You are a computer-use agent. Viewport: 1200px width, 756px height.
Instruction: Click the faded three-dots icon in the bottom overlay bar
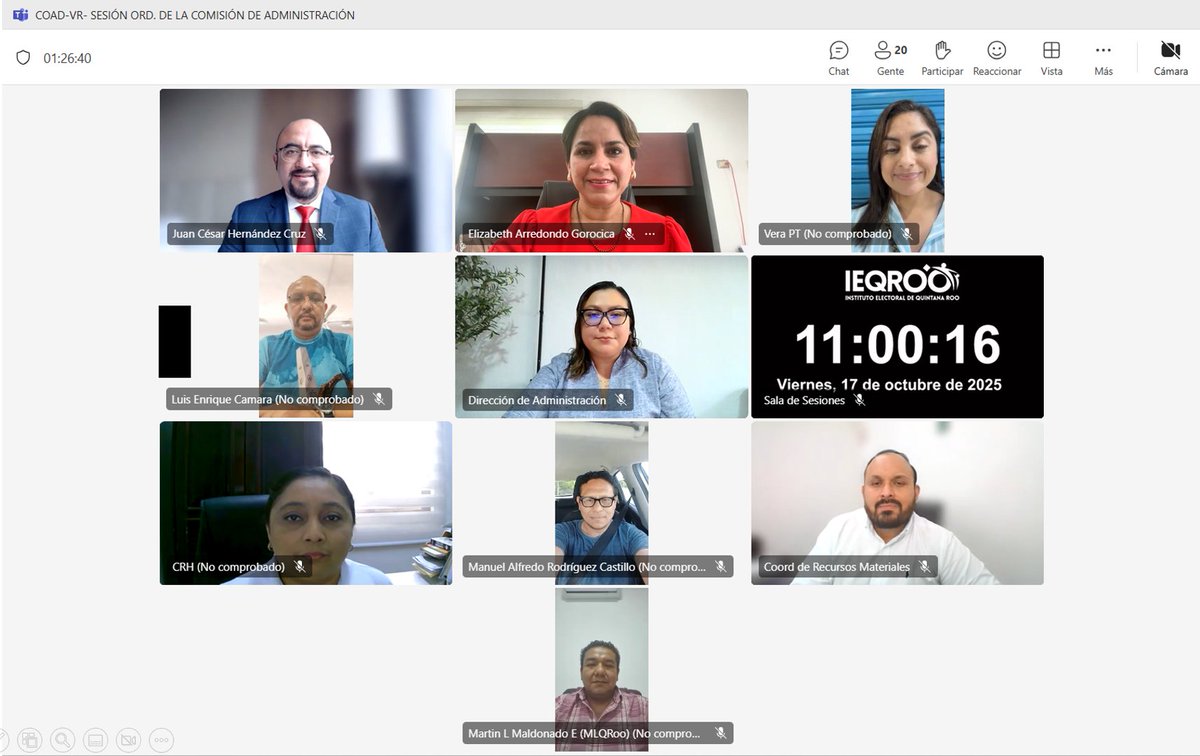161,740
